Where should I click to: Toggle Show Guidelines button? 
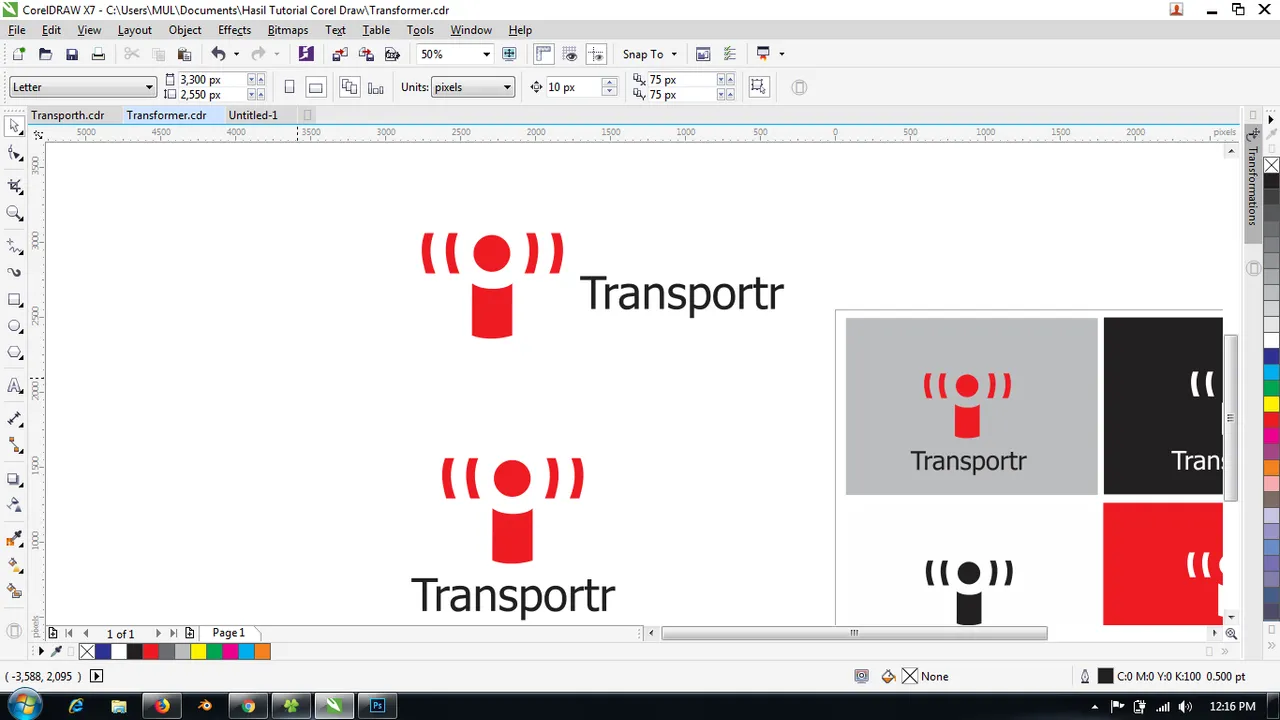pyautogui.click(x=596, y=54)
